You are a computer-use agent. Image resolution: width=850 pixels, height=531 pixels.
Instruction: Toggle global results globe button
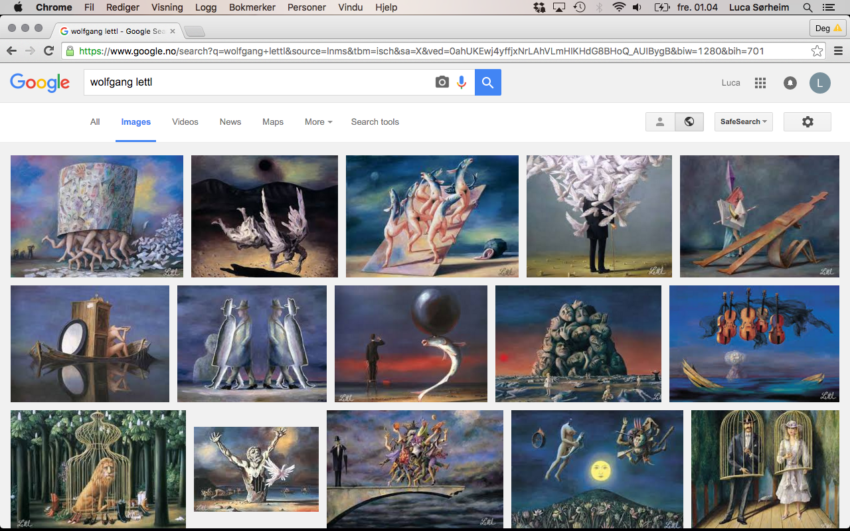(x=689, y=122)
